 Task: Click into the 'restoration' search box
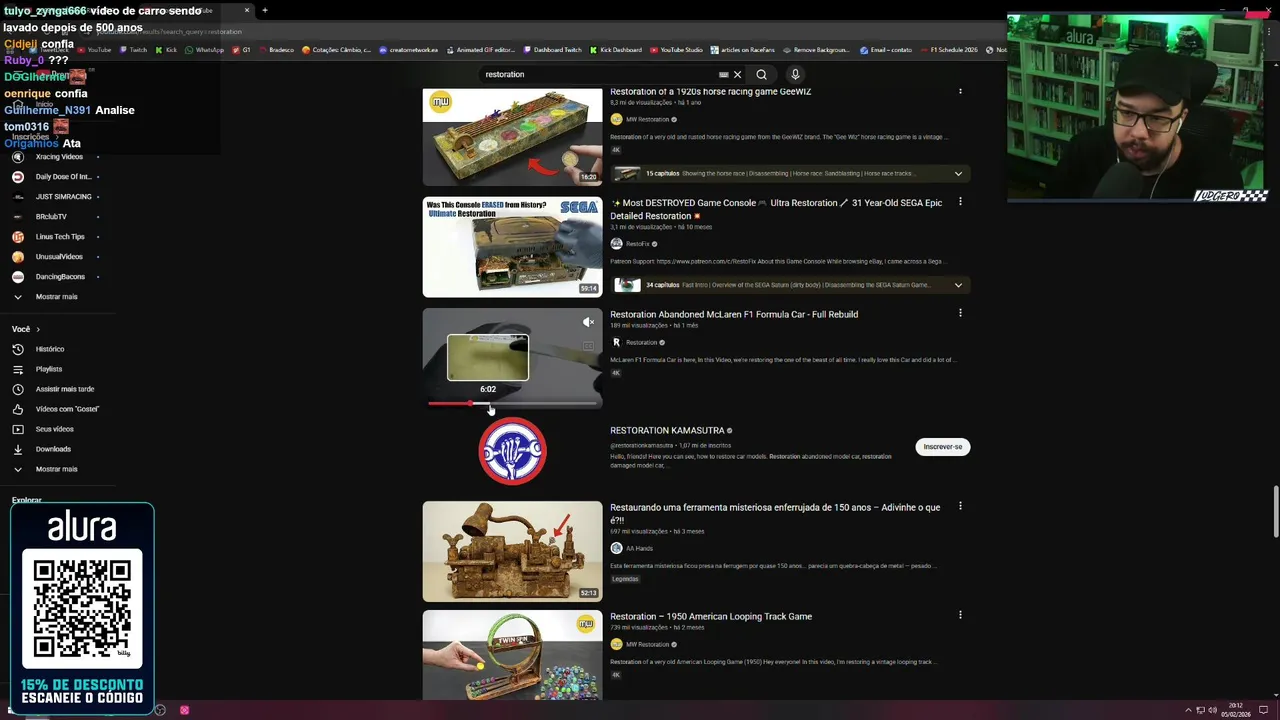pyautogui.click(x=600, y=74)
